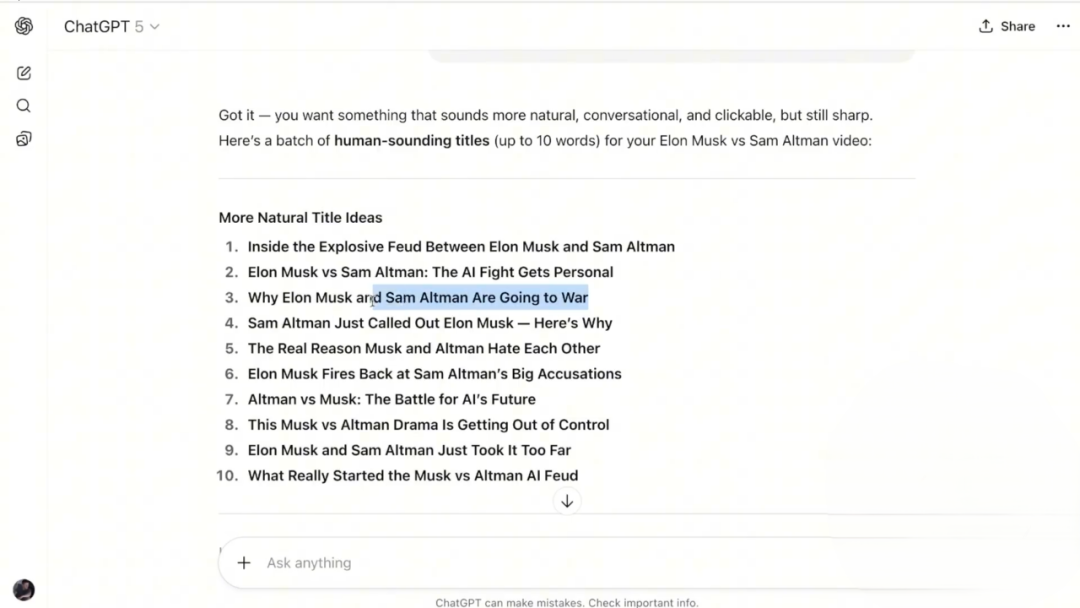Click the 'More Natural Title Ideas' heading
This screenshot has width=1080, height=608.
pyautogui.click(x=300, y=218)
